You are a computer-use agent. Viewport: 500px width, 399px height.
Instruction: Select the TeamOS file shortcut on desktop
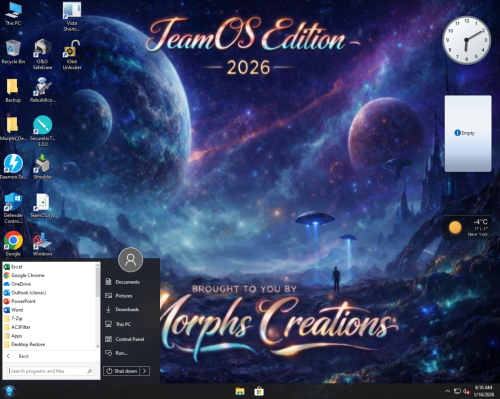[42, 206]
